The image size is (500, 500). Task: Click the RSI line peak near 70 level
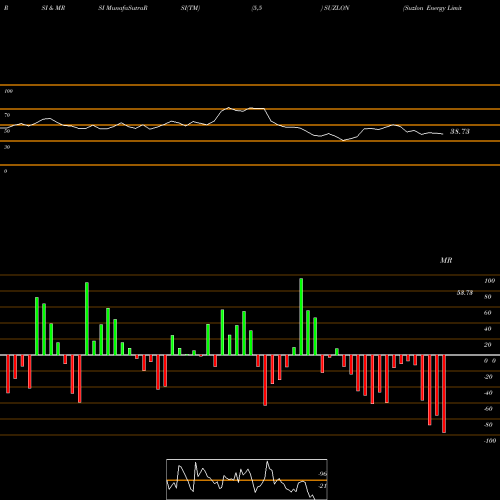click(229, 108)
